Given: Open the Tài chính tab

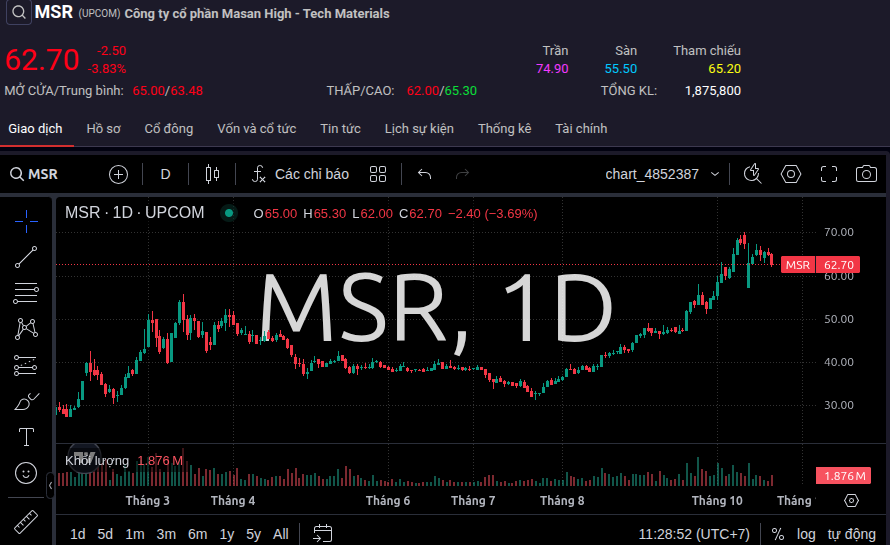Looking at the screenshot, I should (x=581, y=129).
